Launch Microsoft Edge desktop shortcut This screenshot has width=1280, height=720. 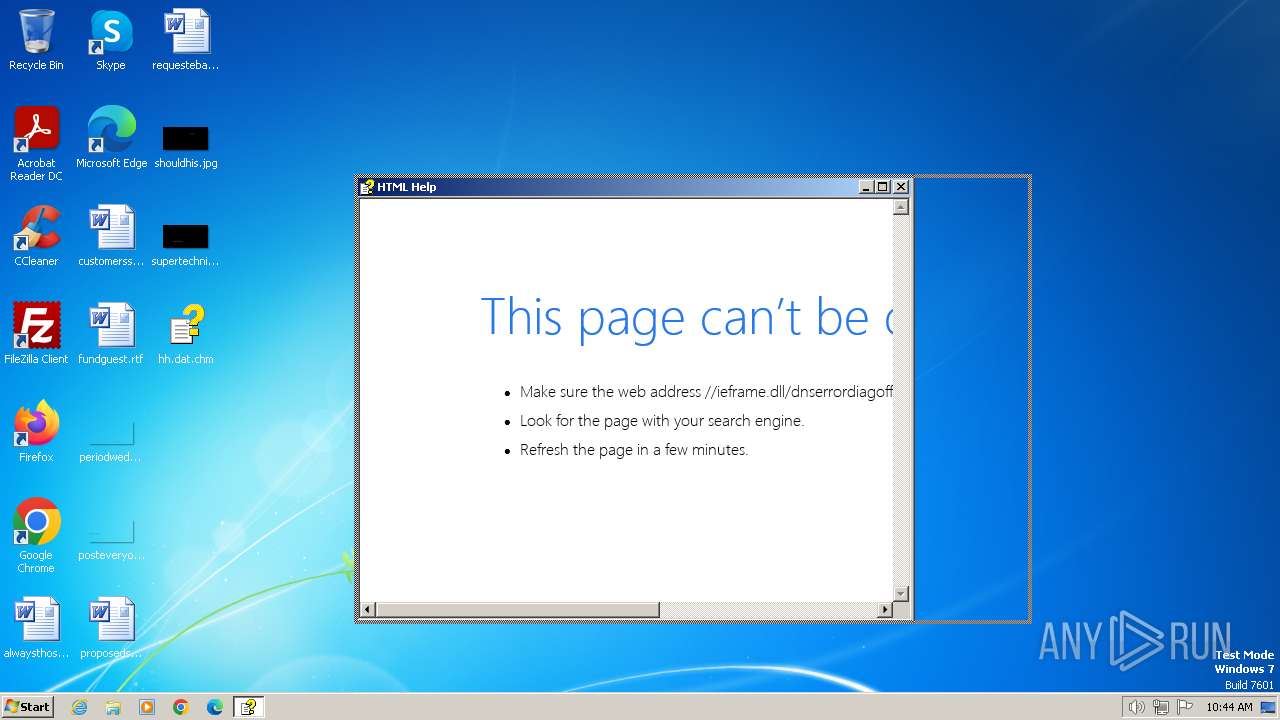coord(111,138)
